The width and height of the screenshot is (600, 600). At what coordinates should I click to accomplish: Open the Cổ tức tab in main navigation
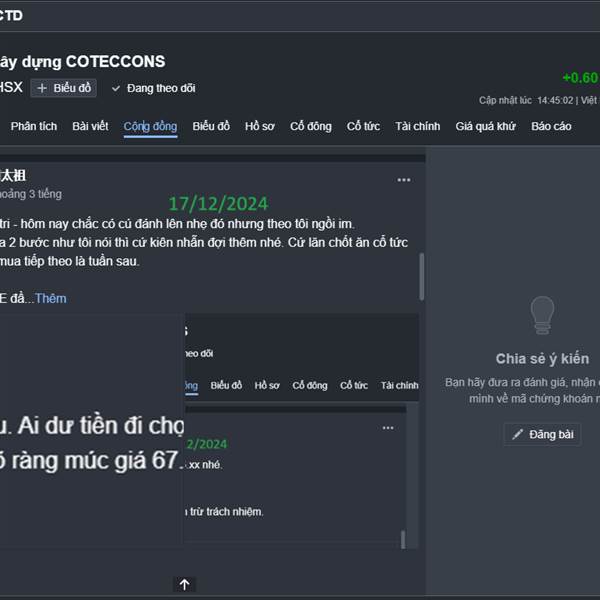pyautogui.click(x=363, y=126)
